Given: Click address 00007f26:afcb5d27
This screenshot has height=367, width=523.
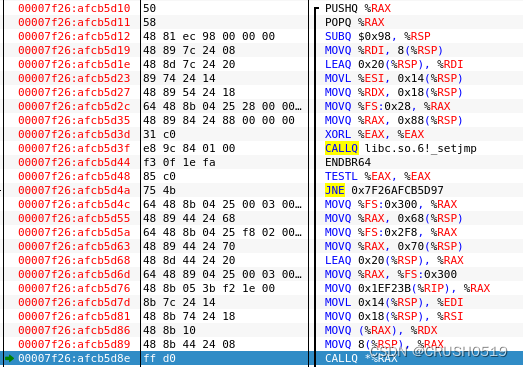Looking at the screenshot, I should point(74,92).
